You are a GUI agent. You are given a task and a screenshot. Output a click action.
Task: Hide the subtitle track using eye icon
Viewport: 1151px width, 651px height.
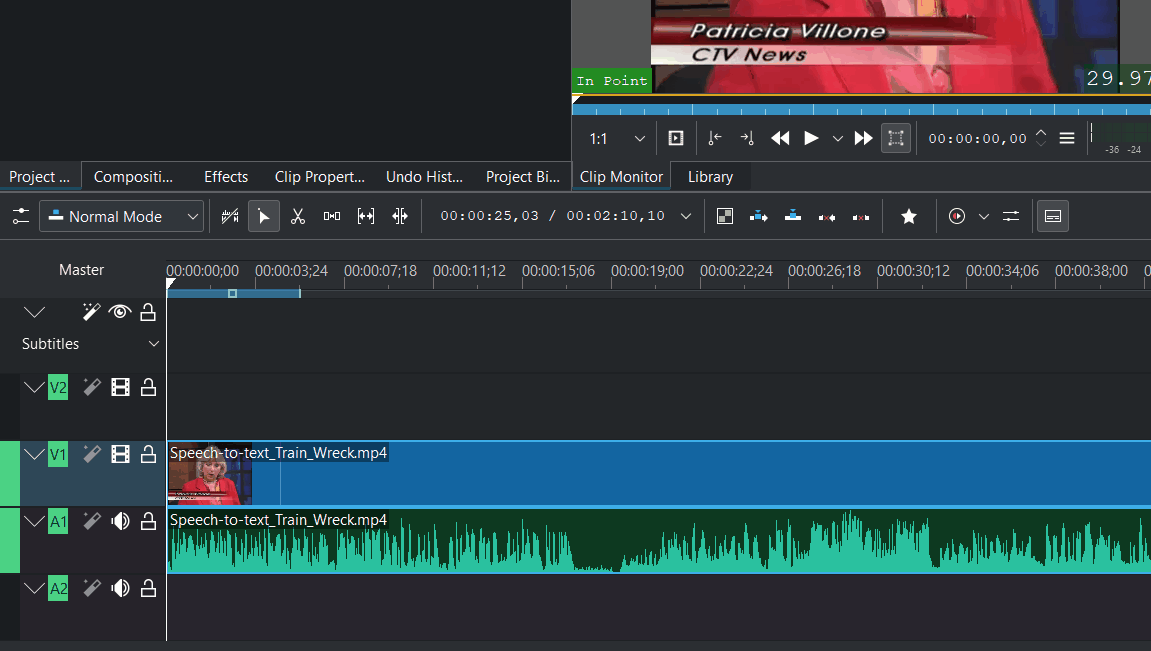(x=120, y=312)
